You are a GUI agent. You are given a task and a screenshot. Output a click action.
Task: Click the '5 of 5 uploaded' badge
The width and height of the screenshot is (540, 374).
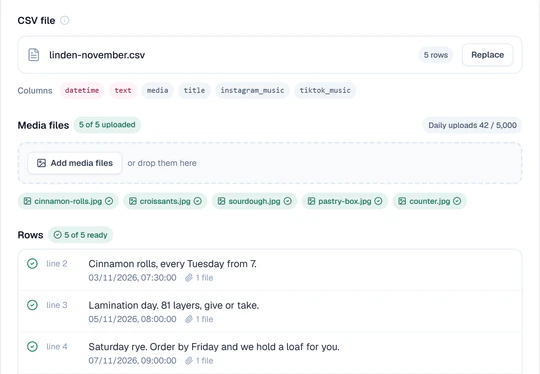coord(107,125)
